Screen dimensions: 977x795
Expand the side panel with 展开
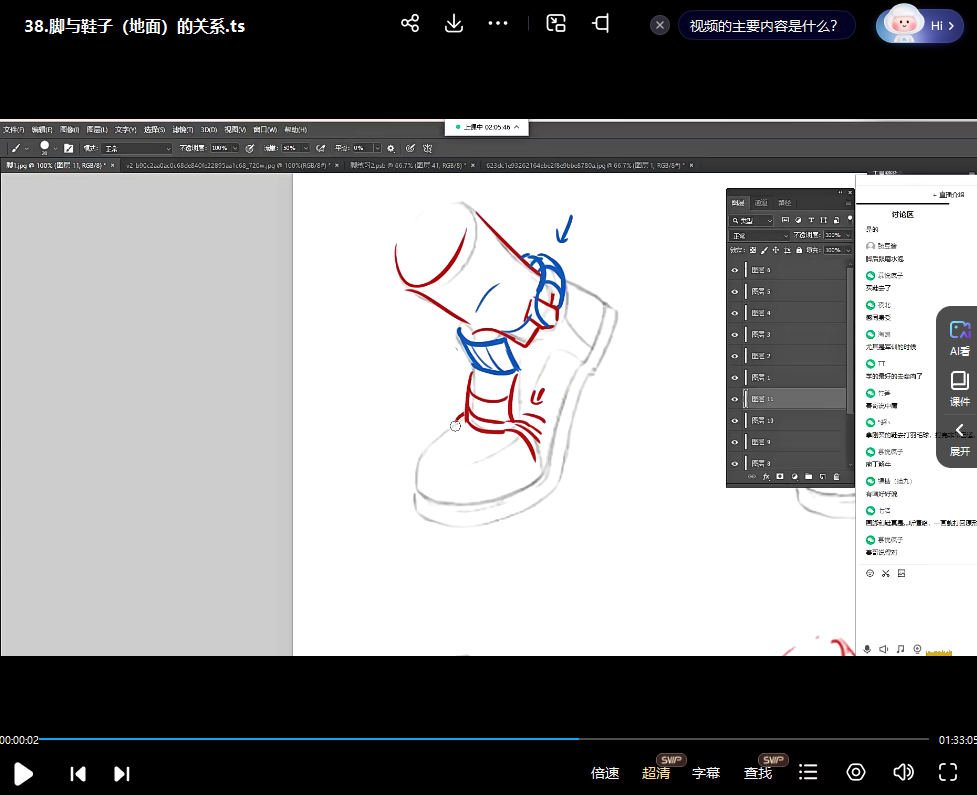(959, 439)
